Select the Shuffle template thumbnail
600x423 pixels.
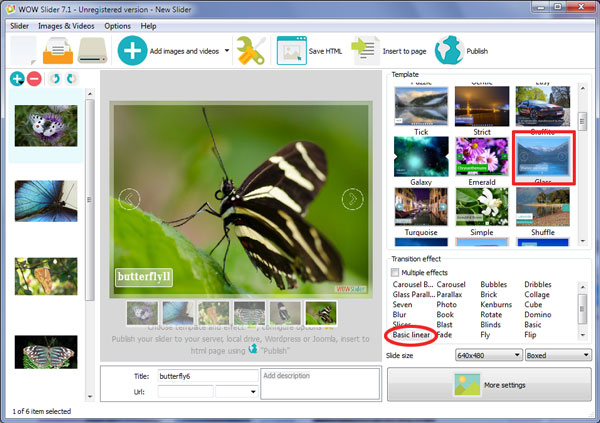pyautogui.click(x=543, y=207)
